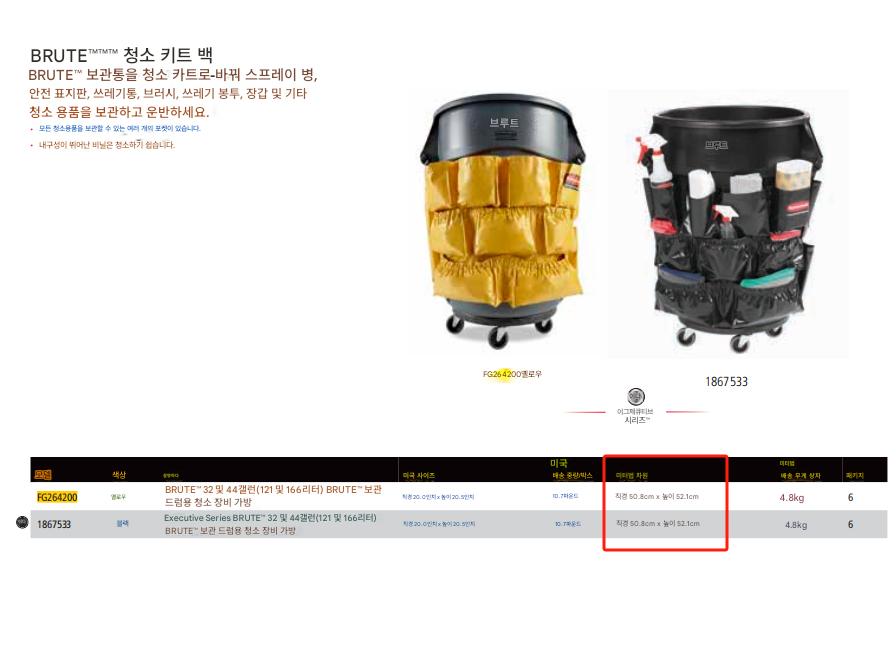This screenshot has height=645, width=896.
Task: Click the round icon beside row 1867533
Action: click(22, 522)
